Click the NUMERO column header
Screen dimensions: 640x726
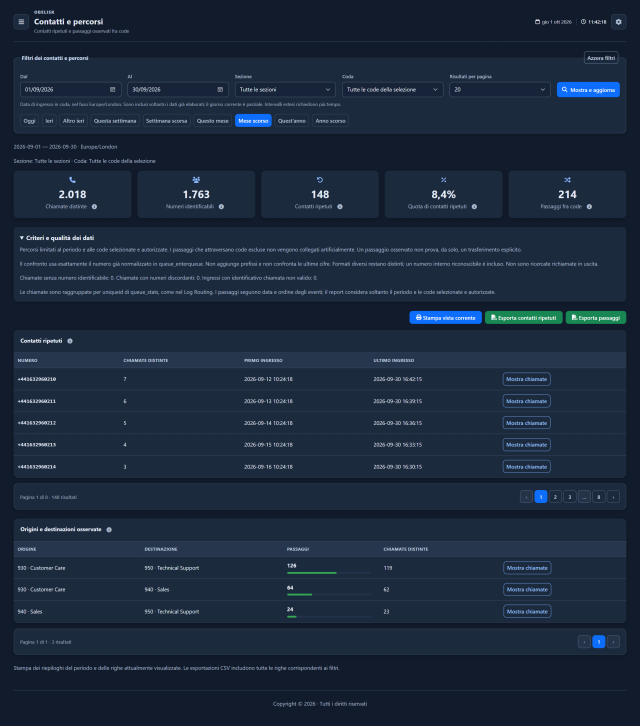pos(27,361)
